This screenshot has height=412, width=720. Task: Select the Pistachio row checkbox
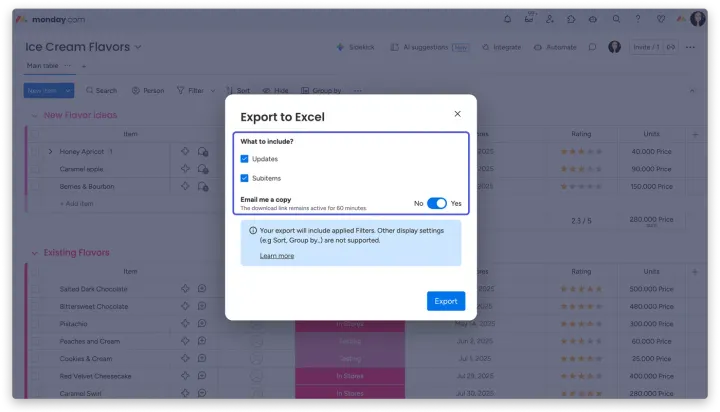pyautogui.click(x=35, y=324)
